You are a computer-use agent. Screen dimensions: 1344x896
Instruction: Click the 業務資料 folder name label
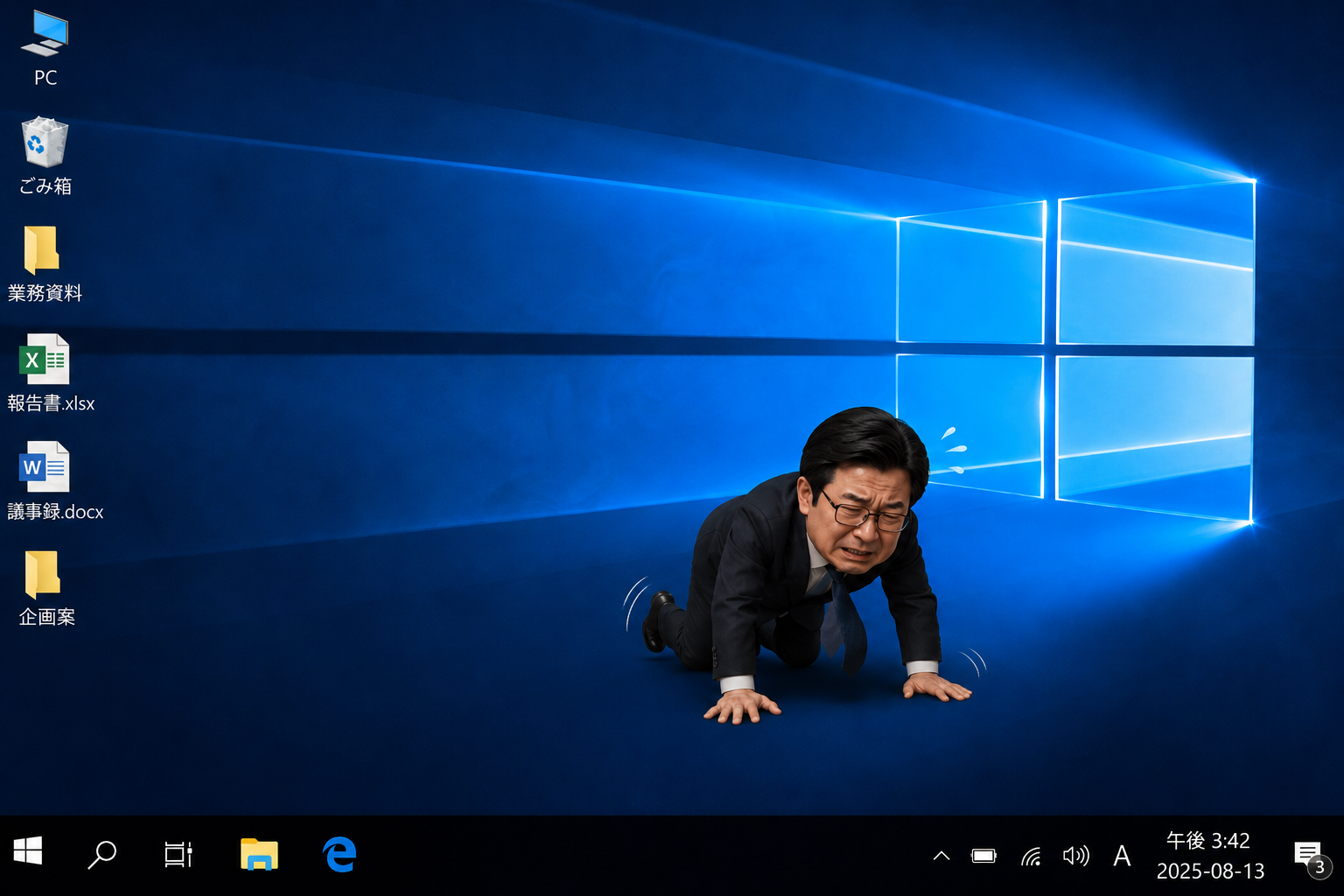tap(45, 293)
